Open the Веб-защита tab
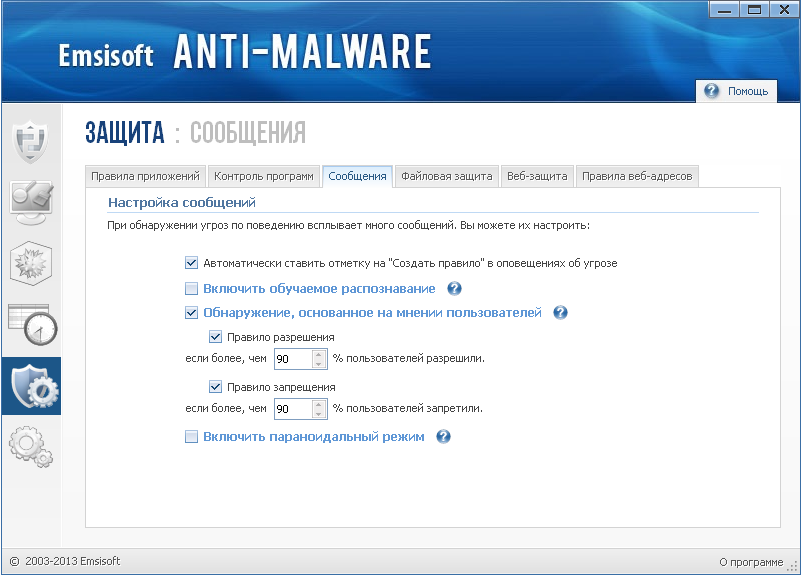The width and height of the screenshot is (801, 575). click(537, 176)
